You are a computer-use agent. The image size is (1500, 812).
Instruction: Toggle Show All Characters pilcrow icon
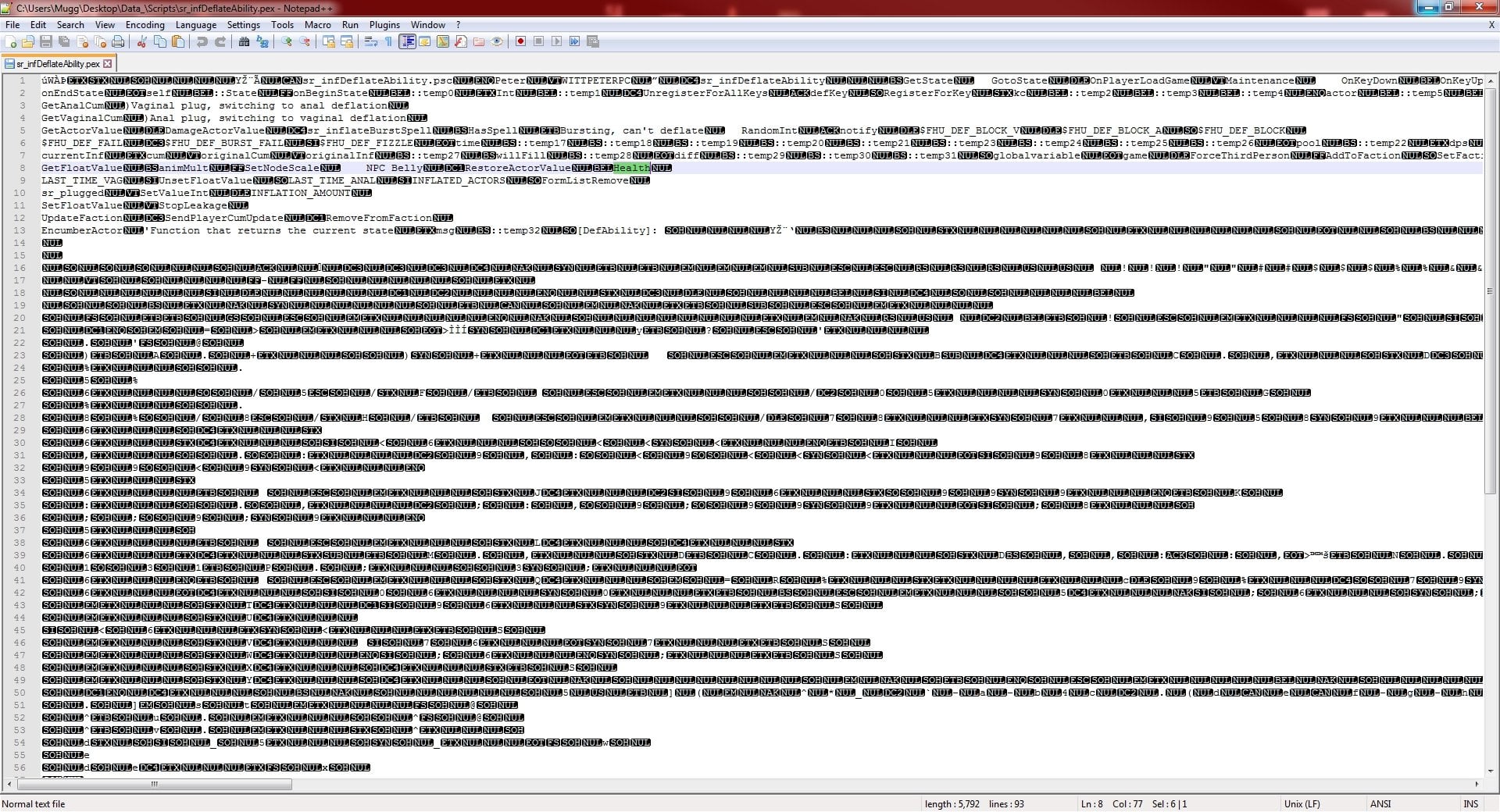(389, 41)
